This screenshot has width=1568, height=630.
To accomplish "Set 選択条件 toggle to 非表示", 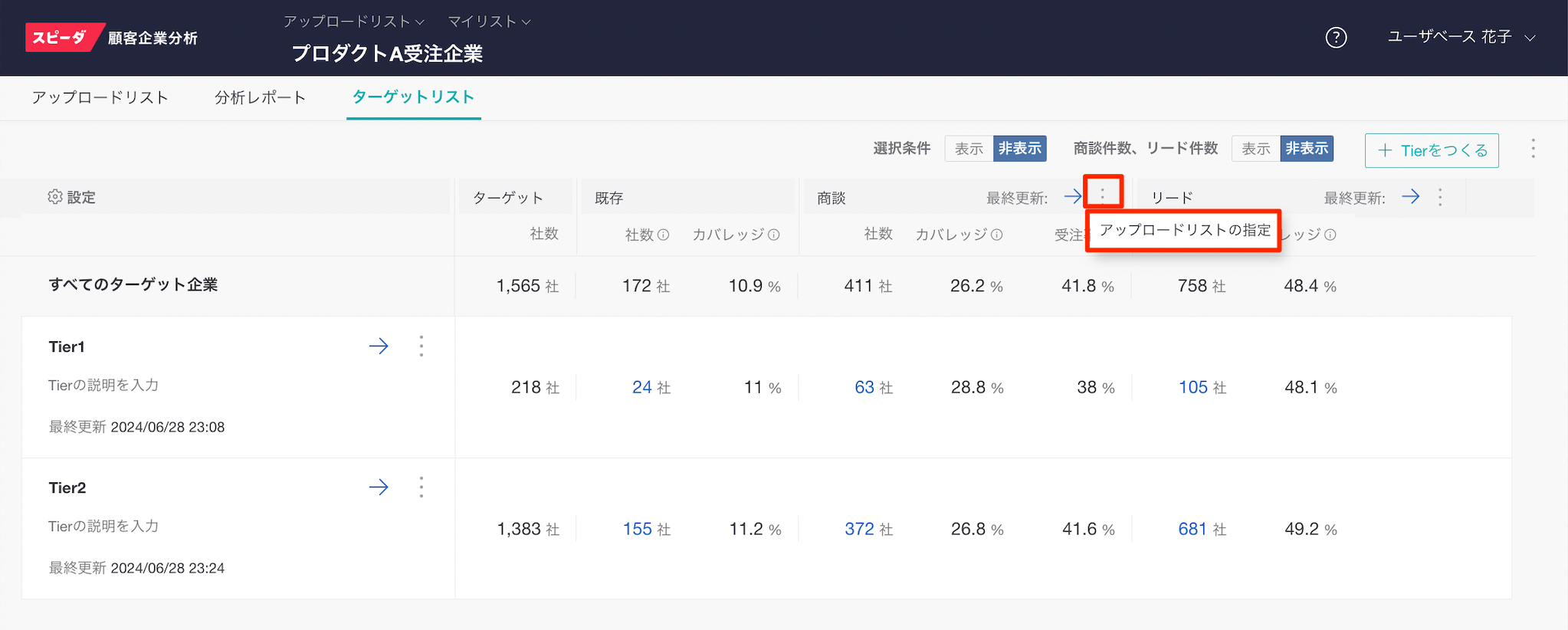I will click(1020, 149).
